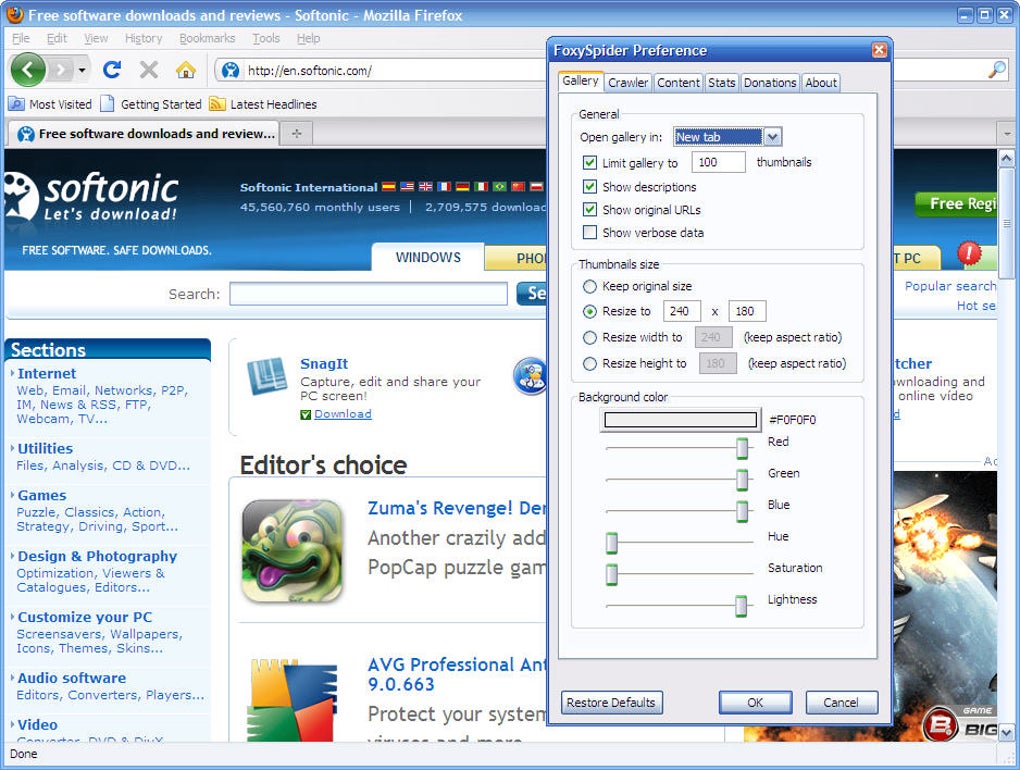This screenshot has width=1020, height=770.
Task: Click the red alert exclamation icon
Action: coord(969,253)
